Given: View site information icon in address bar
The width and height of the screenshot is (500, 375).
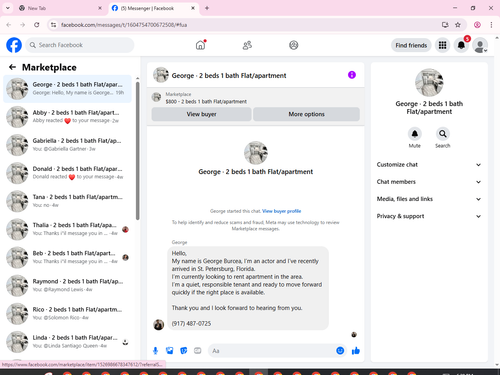Looking at the screenshot, I should pos(53,25).
